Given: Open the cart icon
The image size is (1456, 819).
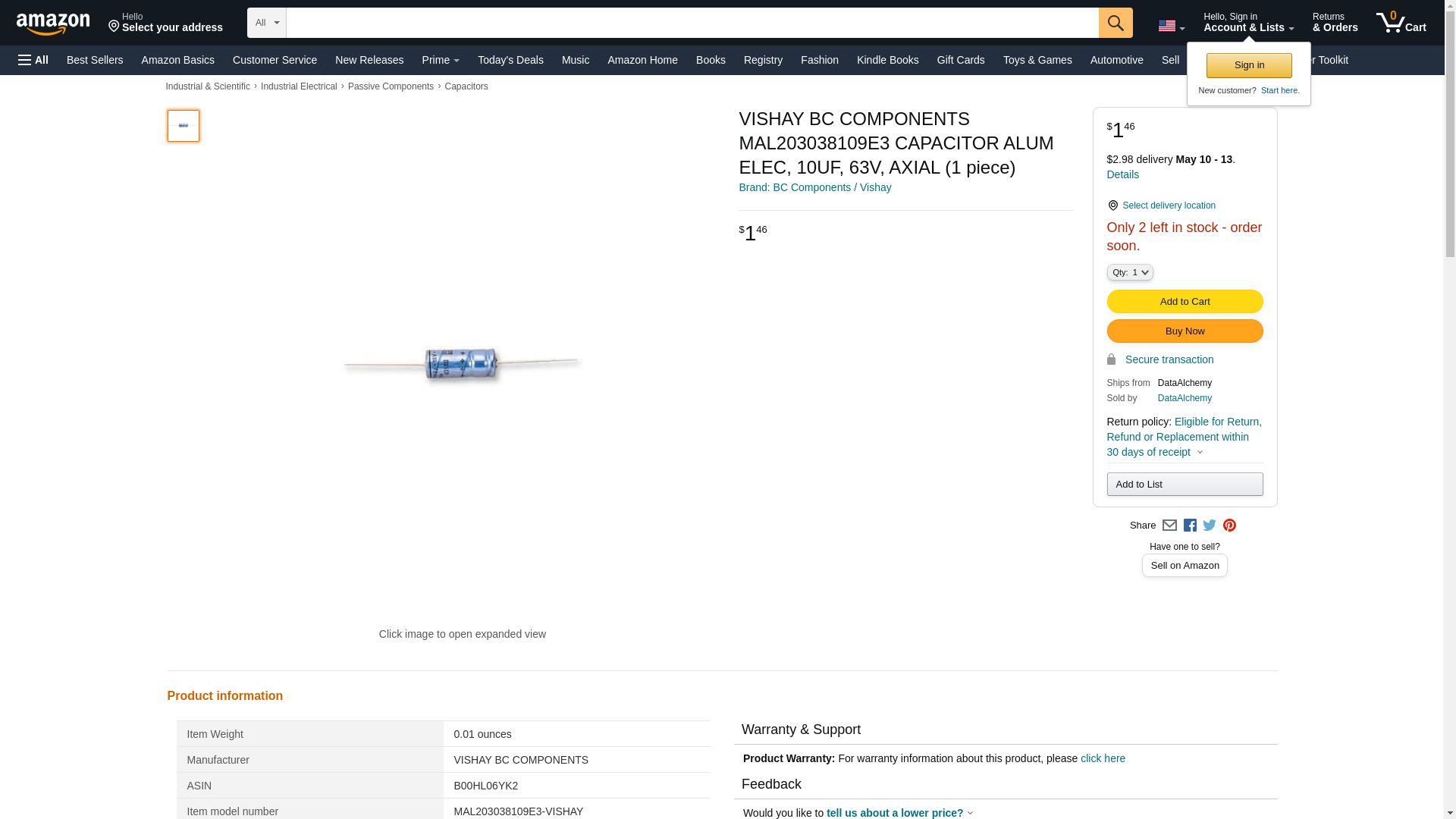Looking at the screenshot, I should tap(1401, 23).
